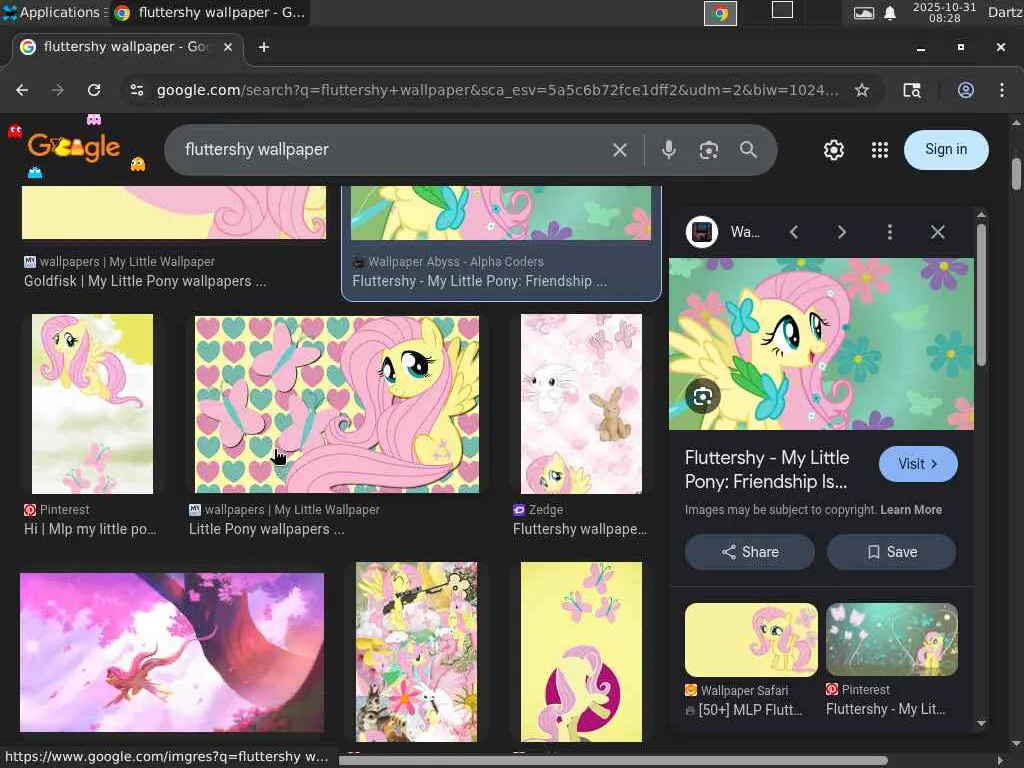Screen dimensions: 1024x768
Task: Click 'Hi | Mlp my little po...' caption
Action: [x=90, y=529]
